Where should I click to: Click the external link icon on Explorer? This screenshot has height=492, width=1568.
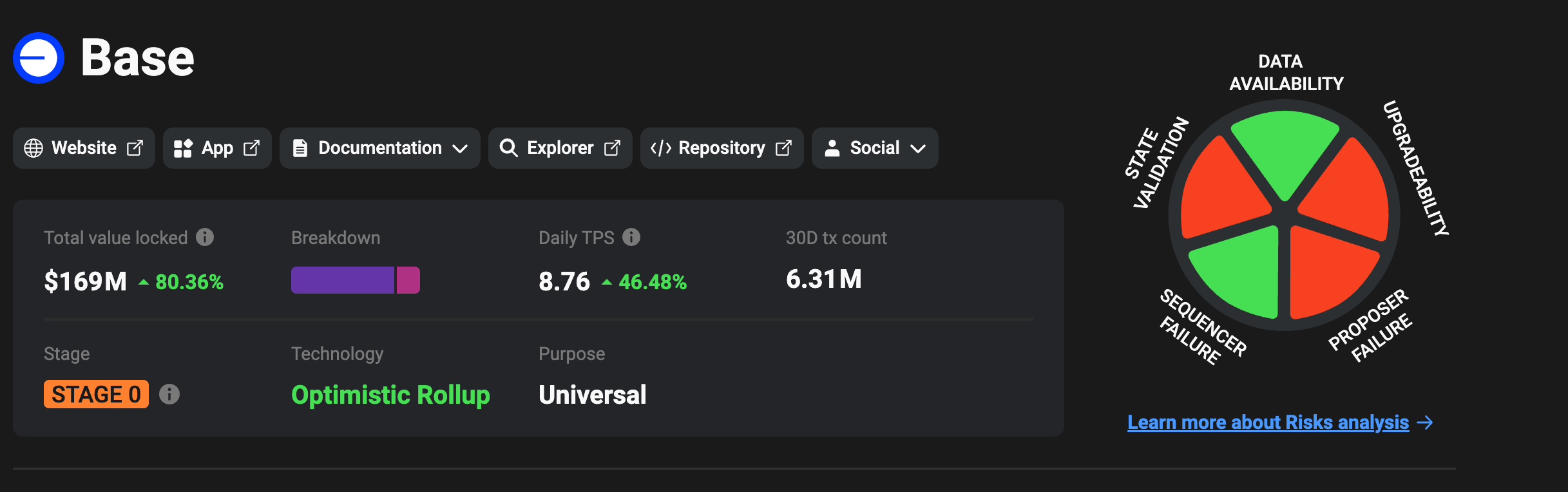pyautogui.click(x=612, y=148)
